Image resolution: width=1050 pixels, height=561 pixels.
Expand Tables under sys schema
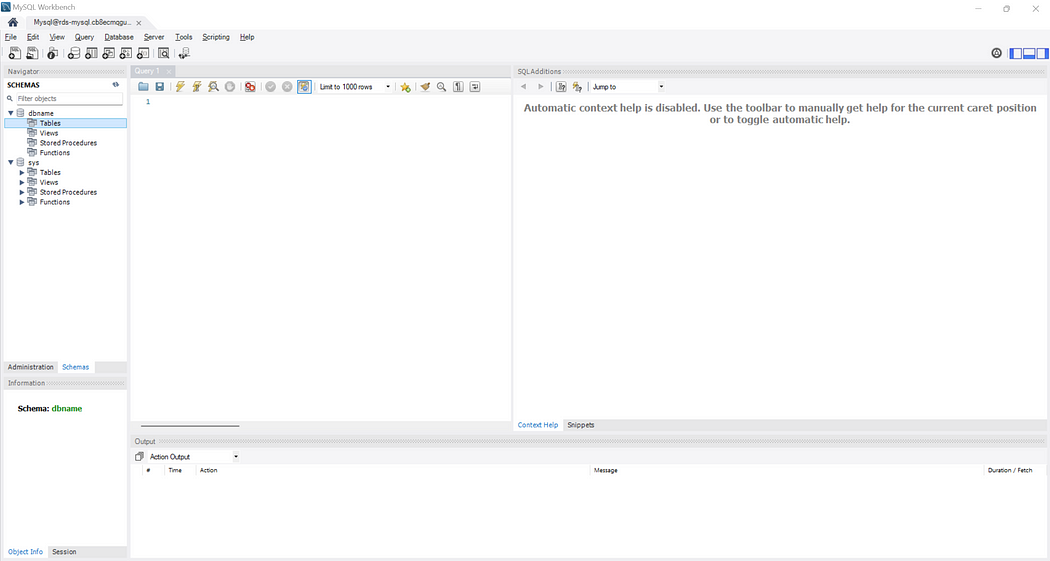[x=21, y=173]
